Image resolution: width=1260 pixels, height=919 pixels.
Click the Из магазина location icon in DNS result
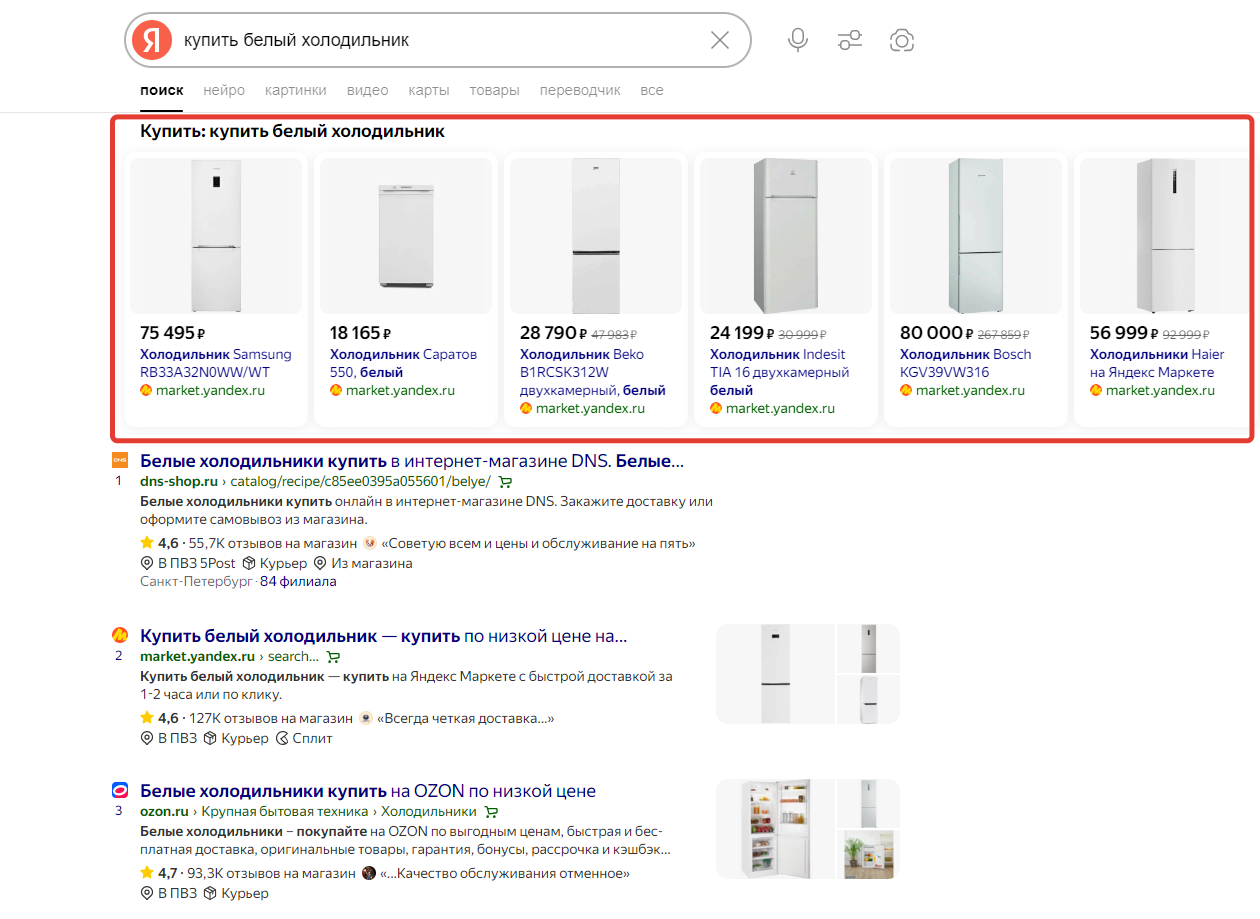pyautogui.click(x=320, y=563)
